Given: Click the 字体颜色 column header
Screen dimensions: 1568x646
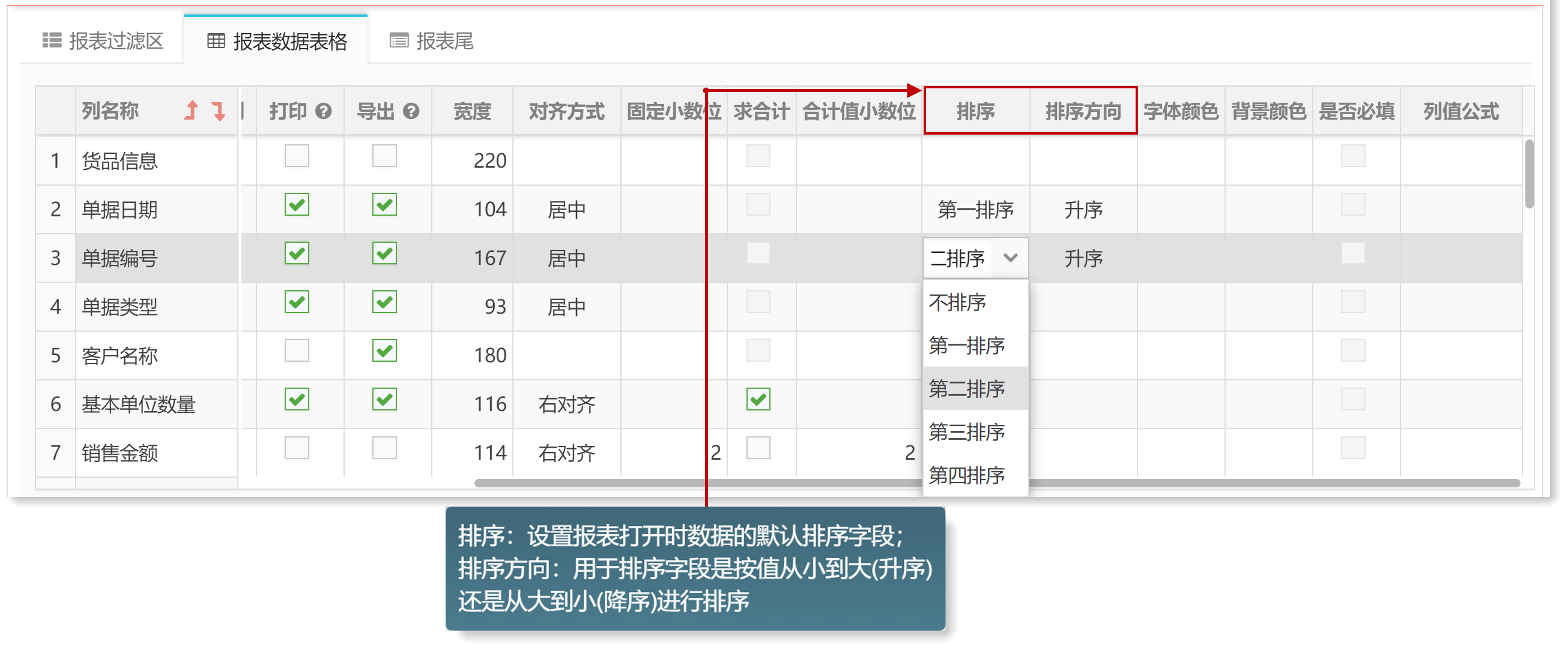Looking at the screenshot, I should [x=1181, y=111].
